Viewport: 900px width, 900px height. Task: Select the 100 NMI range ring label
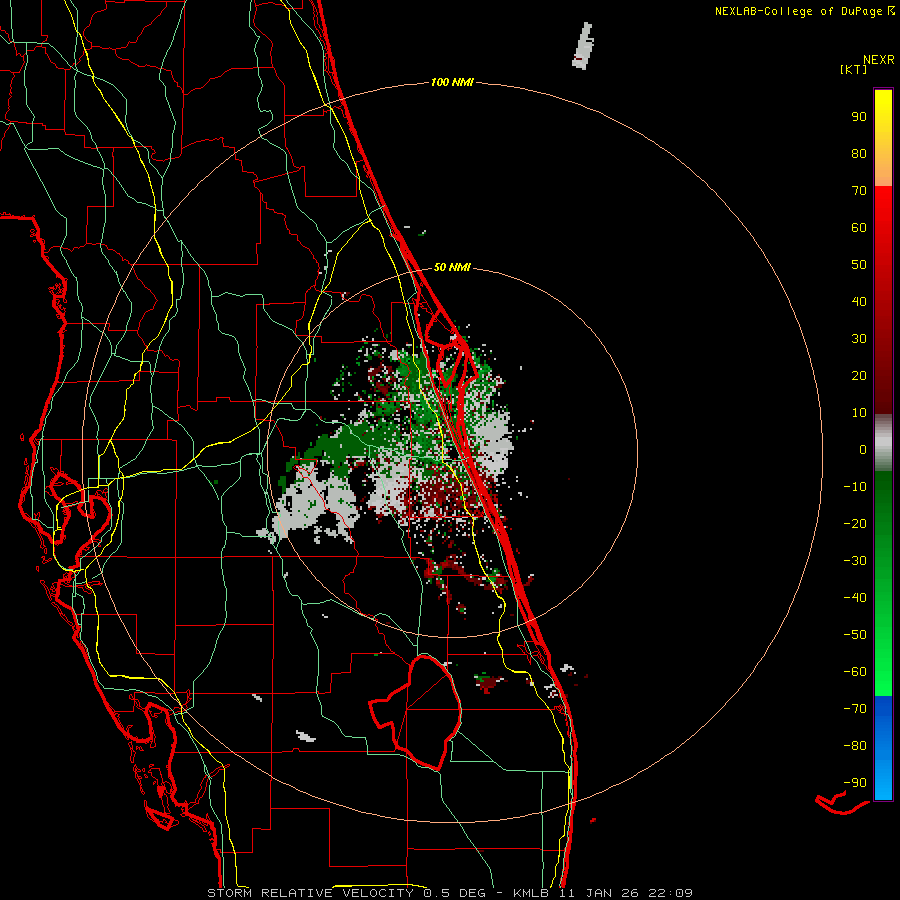(452, 82)
